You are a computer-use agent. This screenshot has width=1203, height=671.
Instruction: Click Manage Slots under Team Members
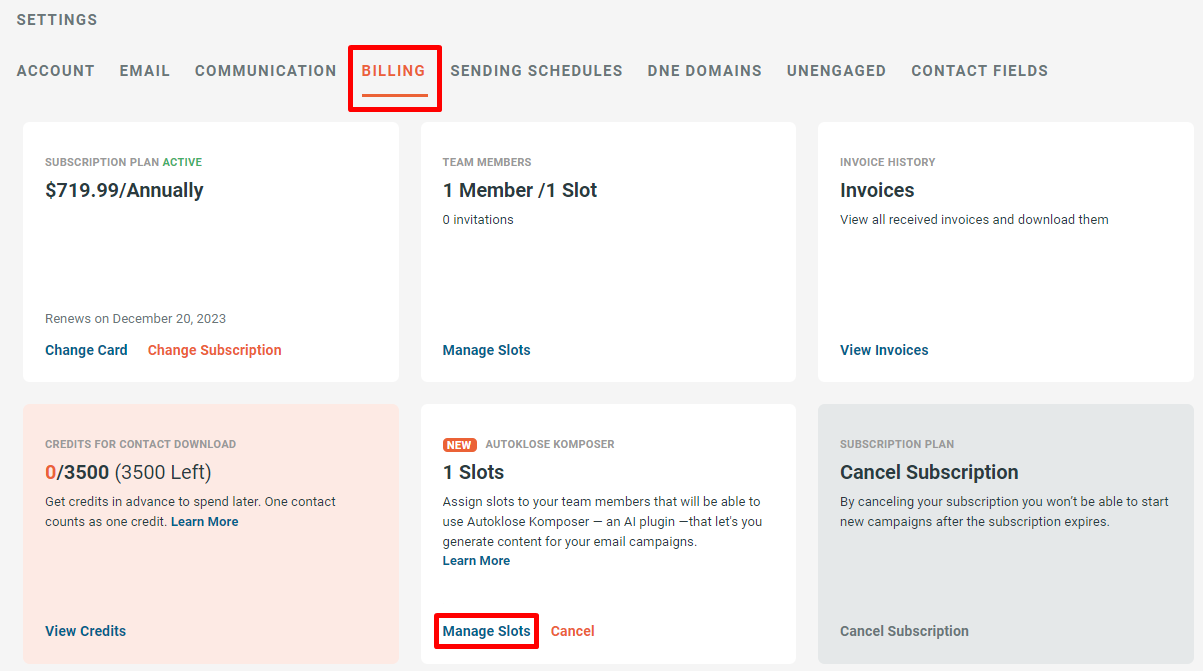pos(486,350)
